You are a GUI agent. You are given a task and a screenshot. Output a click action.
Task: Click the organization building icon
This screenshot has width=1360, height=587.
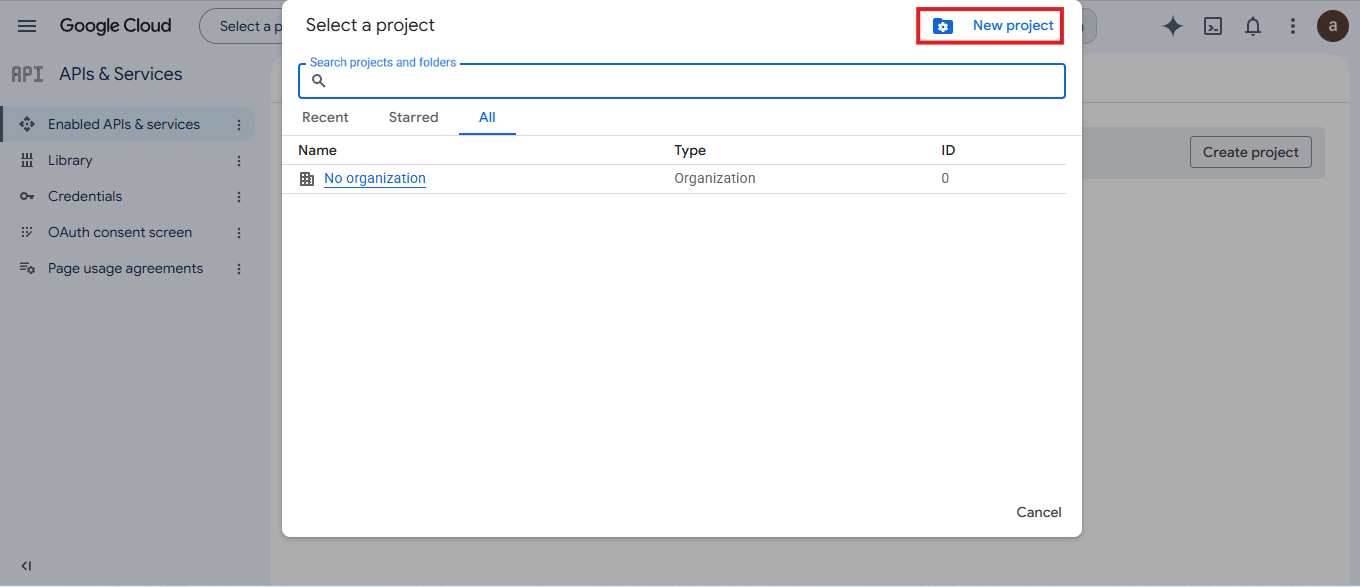click(307, 179)
